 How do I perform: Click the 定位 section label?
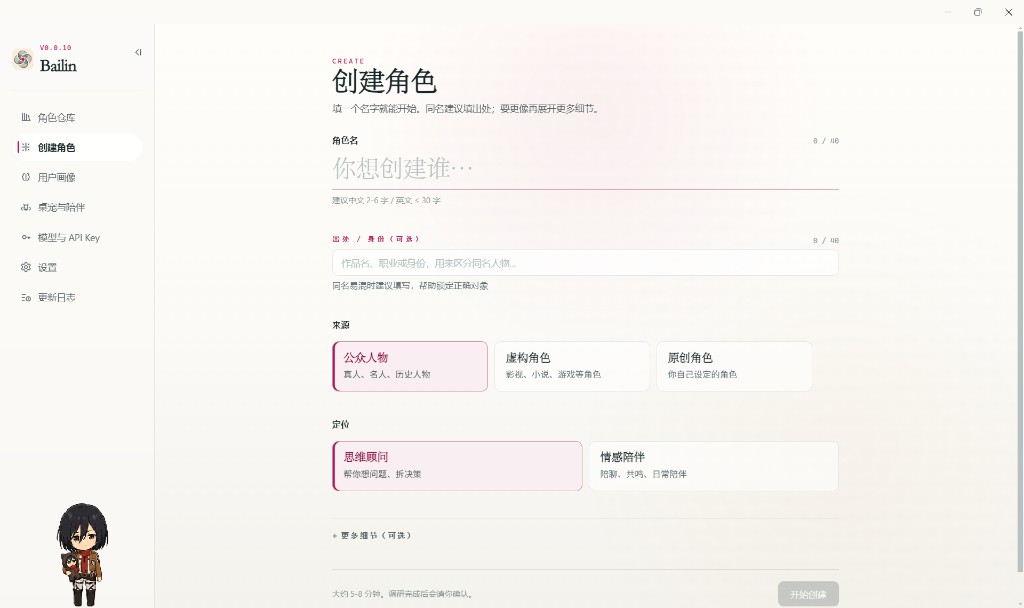[341, 424]
